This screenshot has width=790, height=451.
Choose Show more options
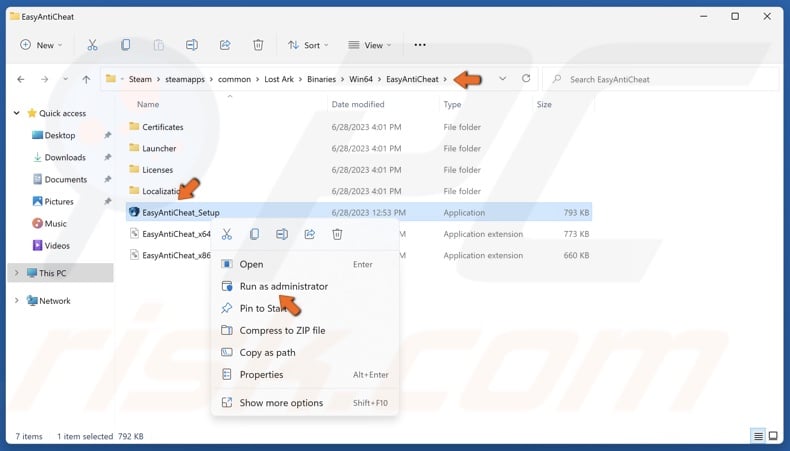[x=305, y=403]
